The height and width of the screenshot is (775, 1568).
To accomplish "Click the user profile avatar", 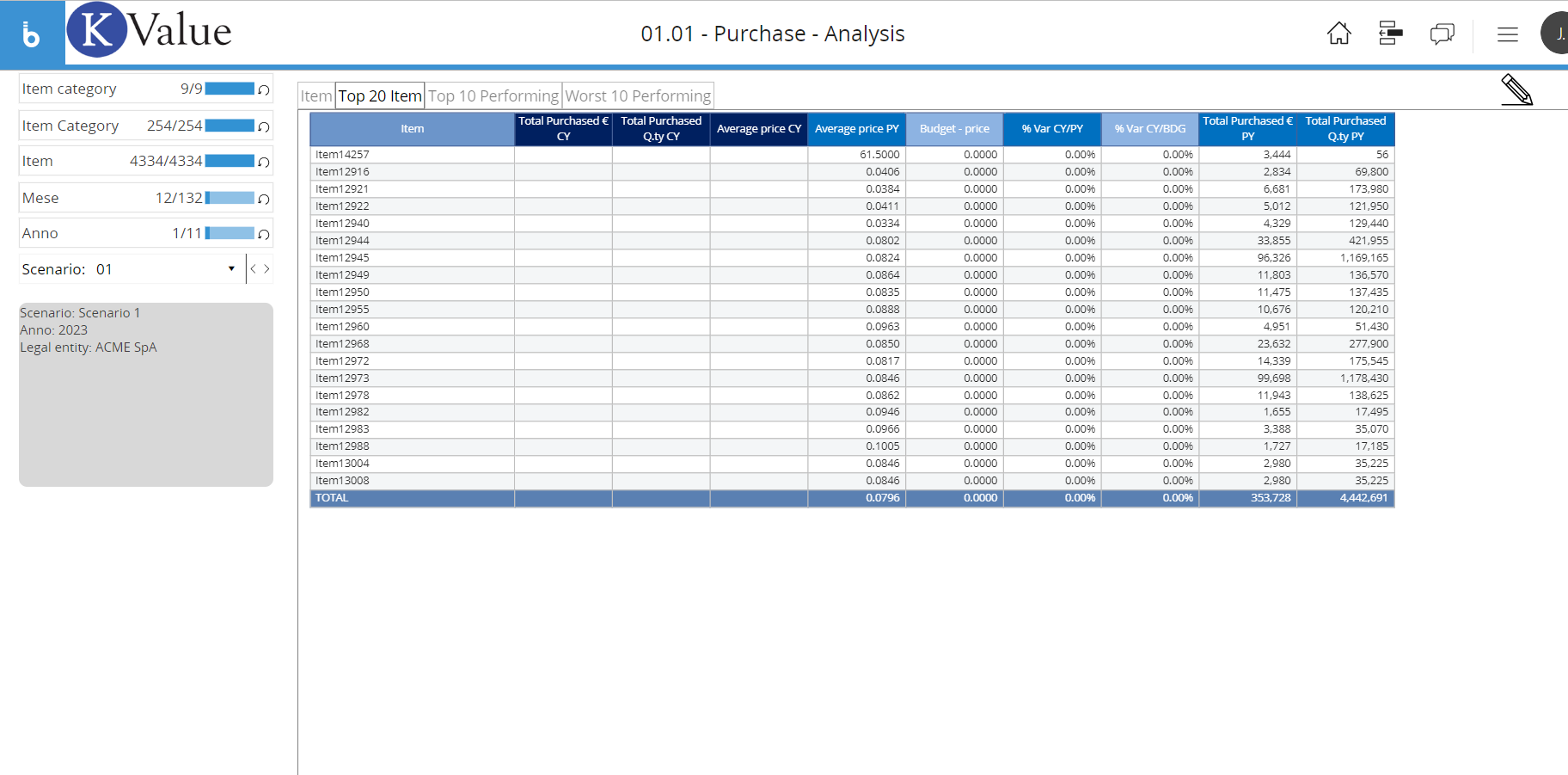I will coord(1556,34).
